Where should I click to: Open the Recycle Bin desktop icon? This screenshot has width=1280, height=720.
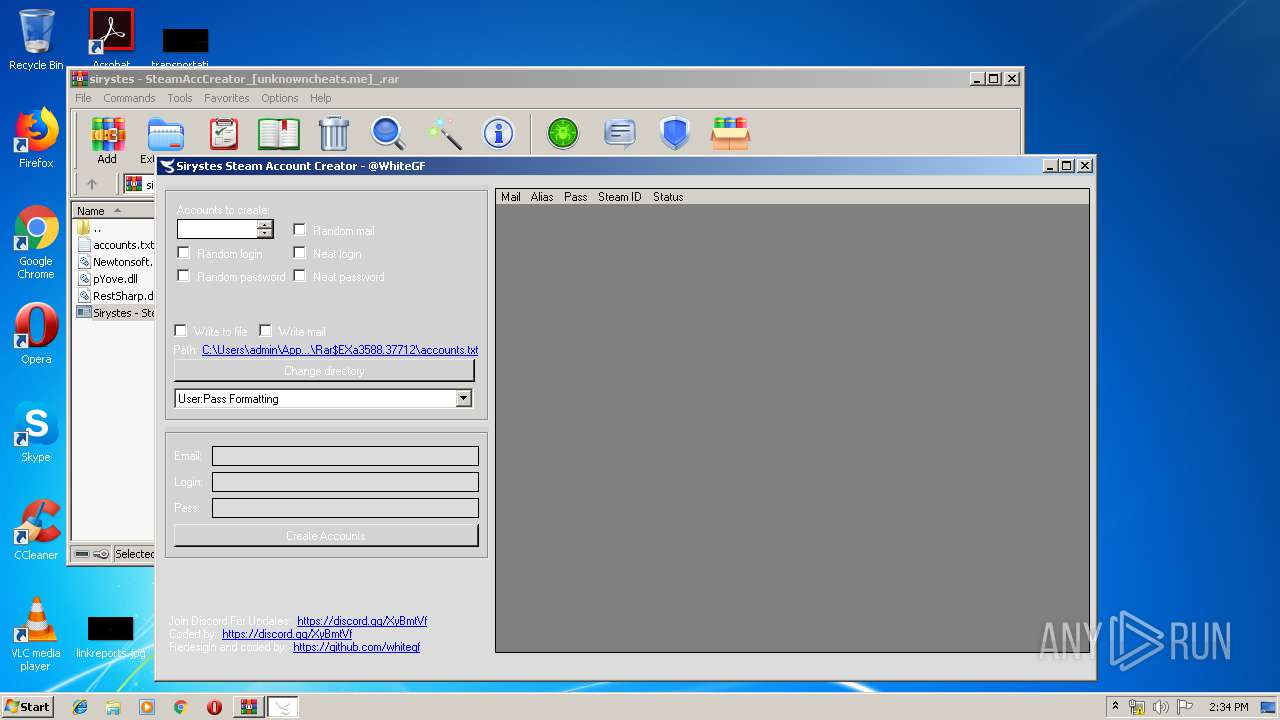pyautogui.click(x=36, y=40)
